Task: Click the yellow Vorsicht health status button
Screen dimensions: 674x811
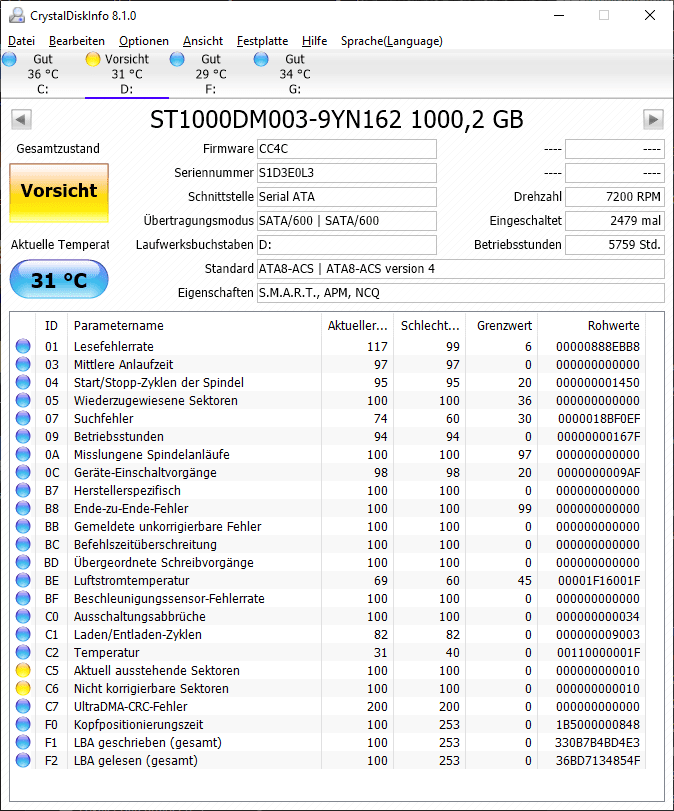Action: [x=59, y=193]
